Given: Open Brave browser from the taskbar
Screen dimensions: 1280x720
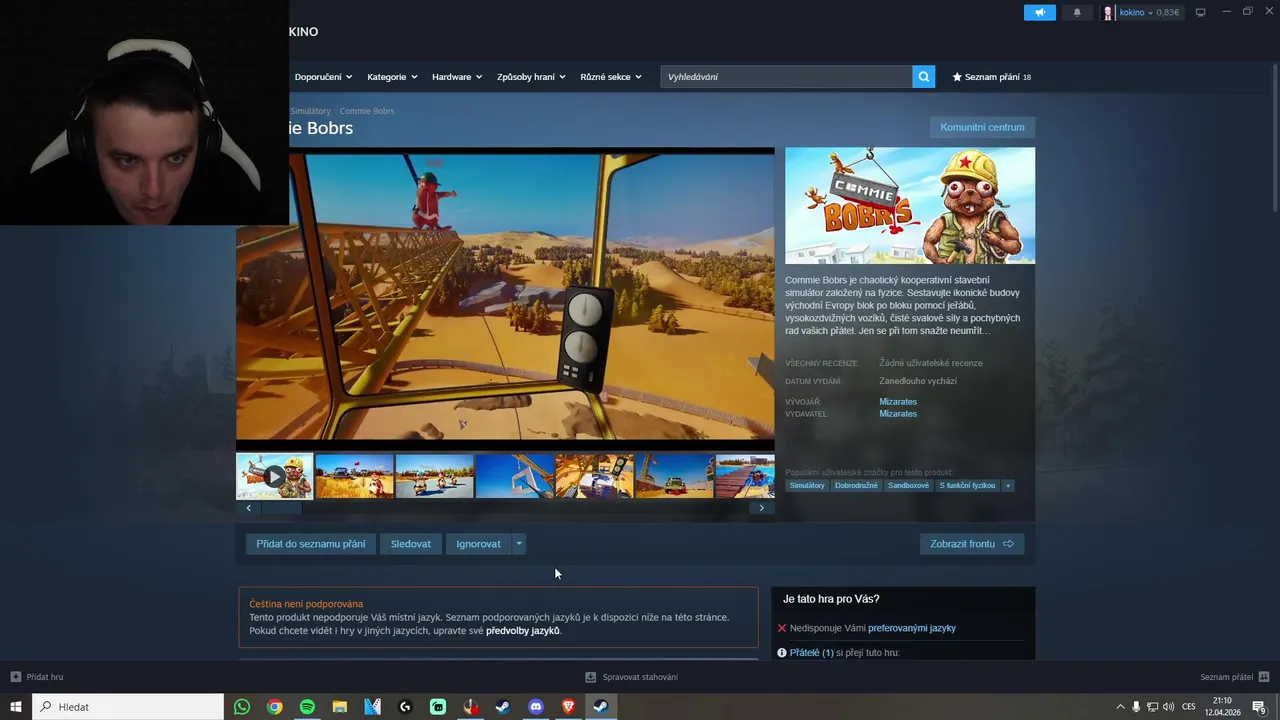Looking at the screenshot, I should tap(568, 707).
